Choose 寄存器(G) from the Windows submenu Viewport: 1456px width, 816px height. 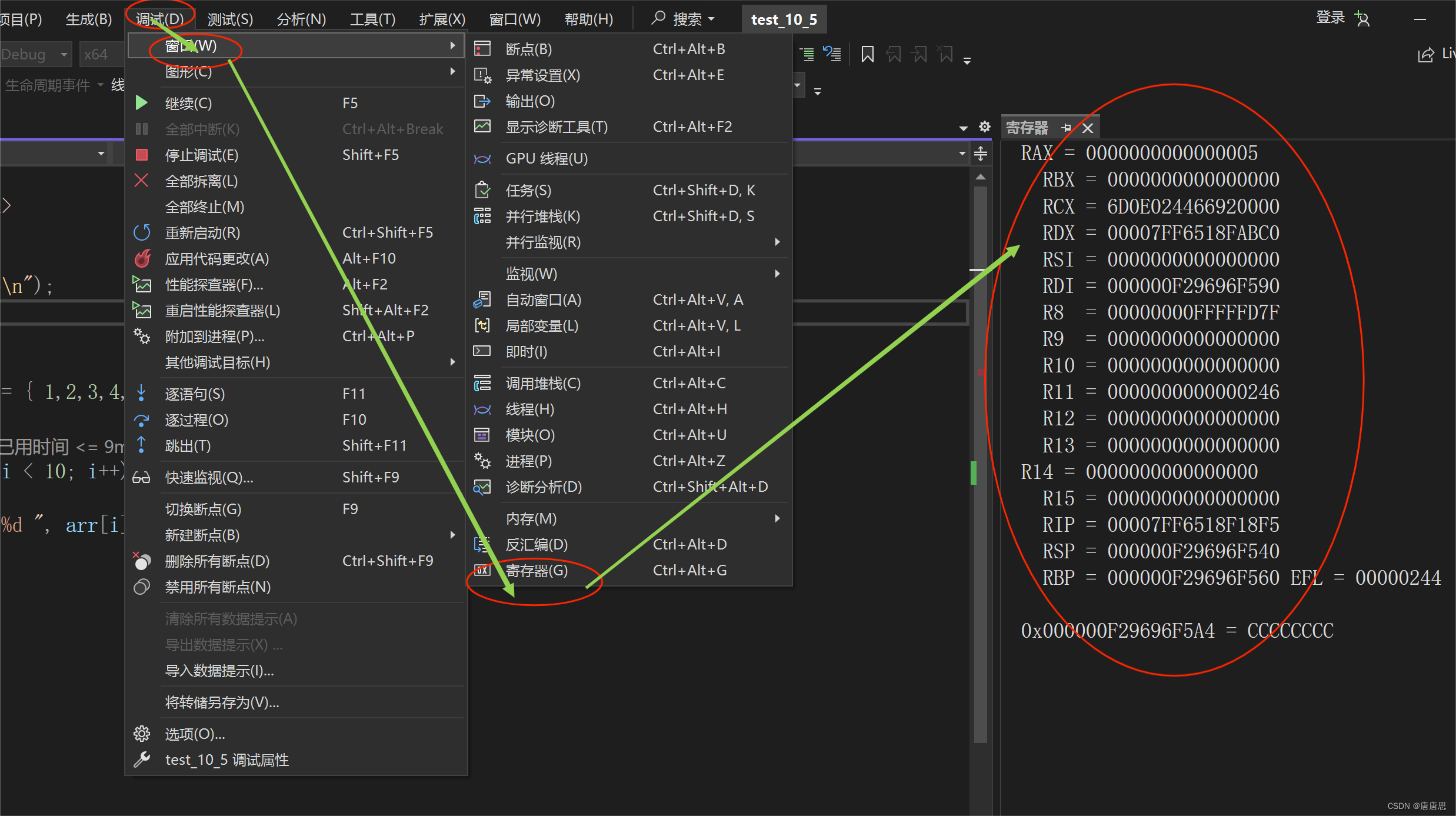[630, 570]
